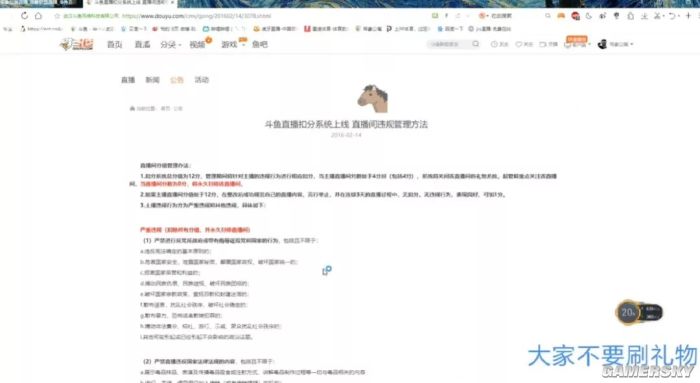700x383 pixels.
Task: Open the 首页 nav item
Action: tap(115, 44)
